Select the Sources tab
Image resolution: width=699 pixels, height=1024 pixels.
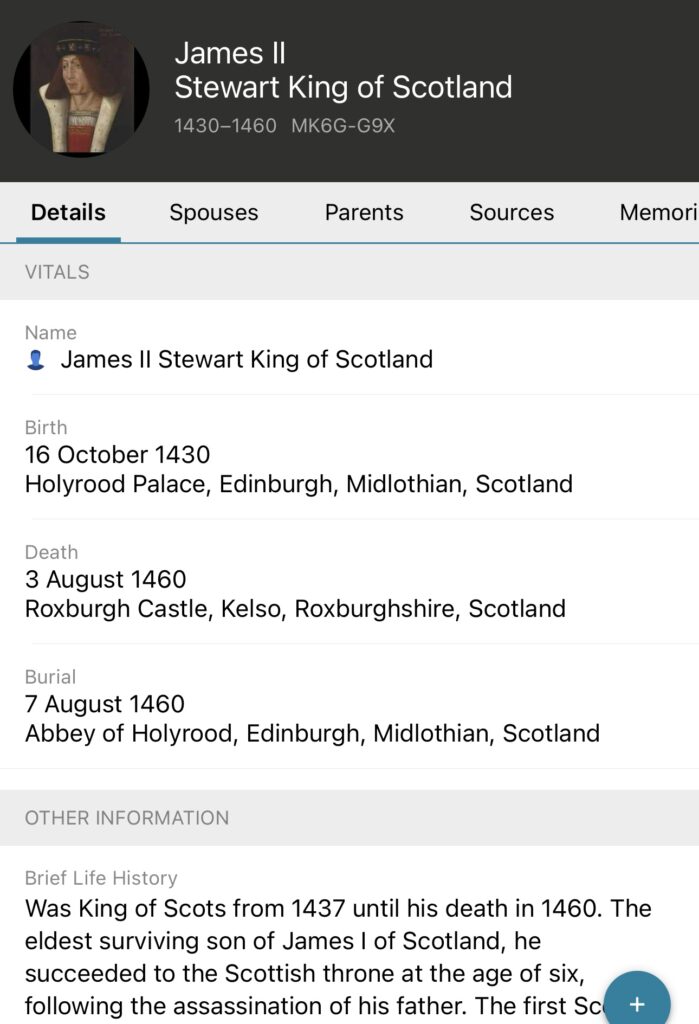tap(511, 212)
